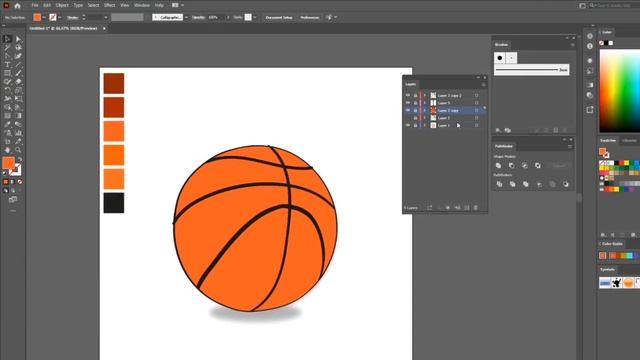
Task: Click target circle of Layer 1
Action: pyautogui.click(x=476, y=125)
